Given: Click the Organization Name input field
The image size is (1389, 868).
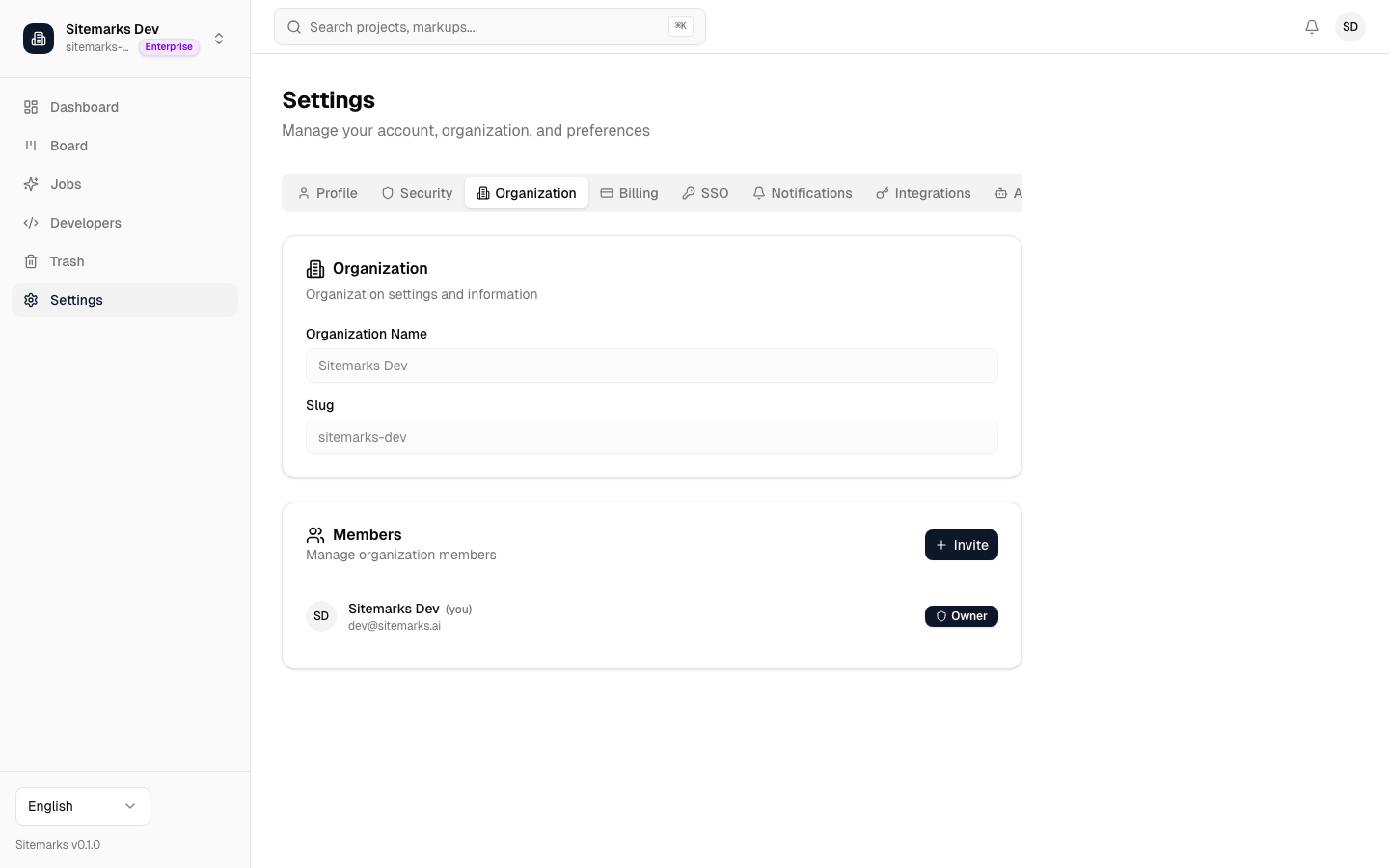Looking at the screenshot, I should 652,366.
